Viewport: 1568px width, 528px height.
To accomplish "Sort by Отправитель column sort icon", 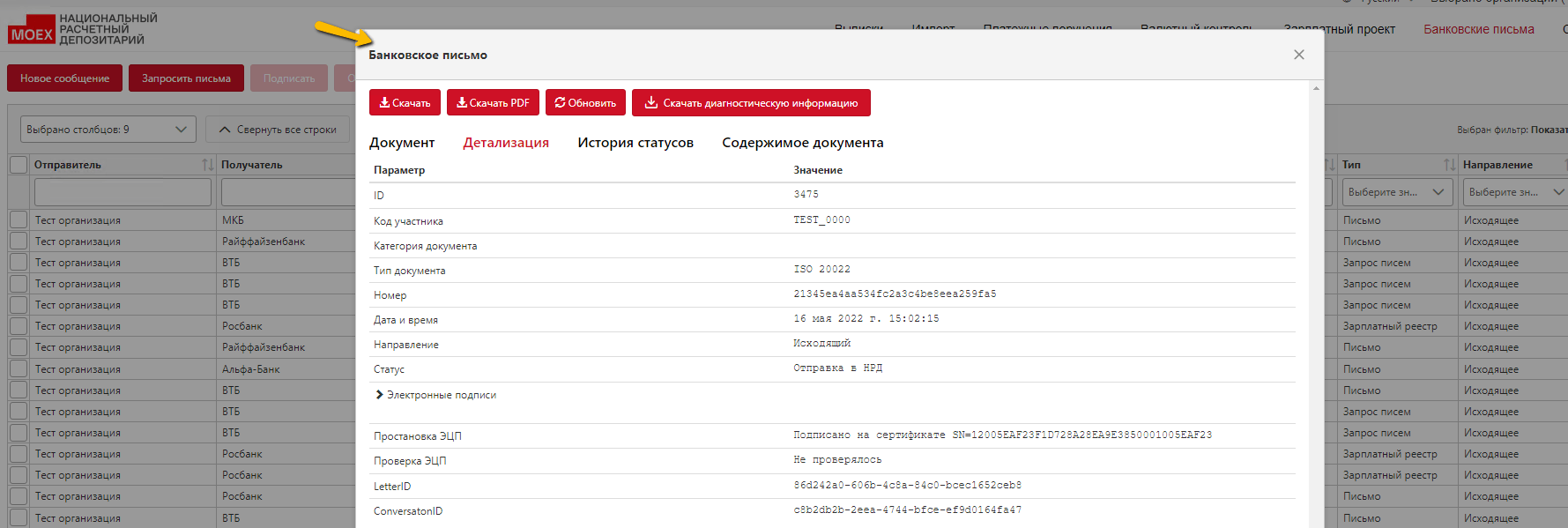I will pyautogui.click(x=207, y=165).
